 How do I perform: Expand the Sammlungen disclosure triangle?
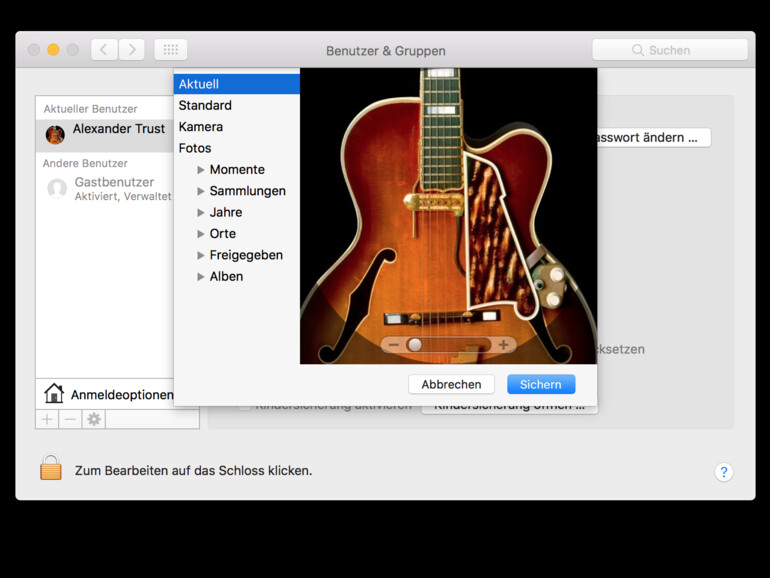point(200,191)
